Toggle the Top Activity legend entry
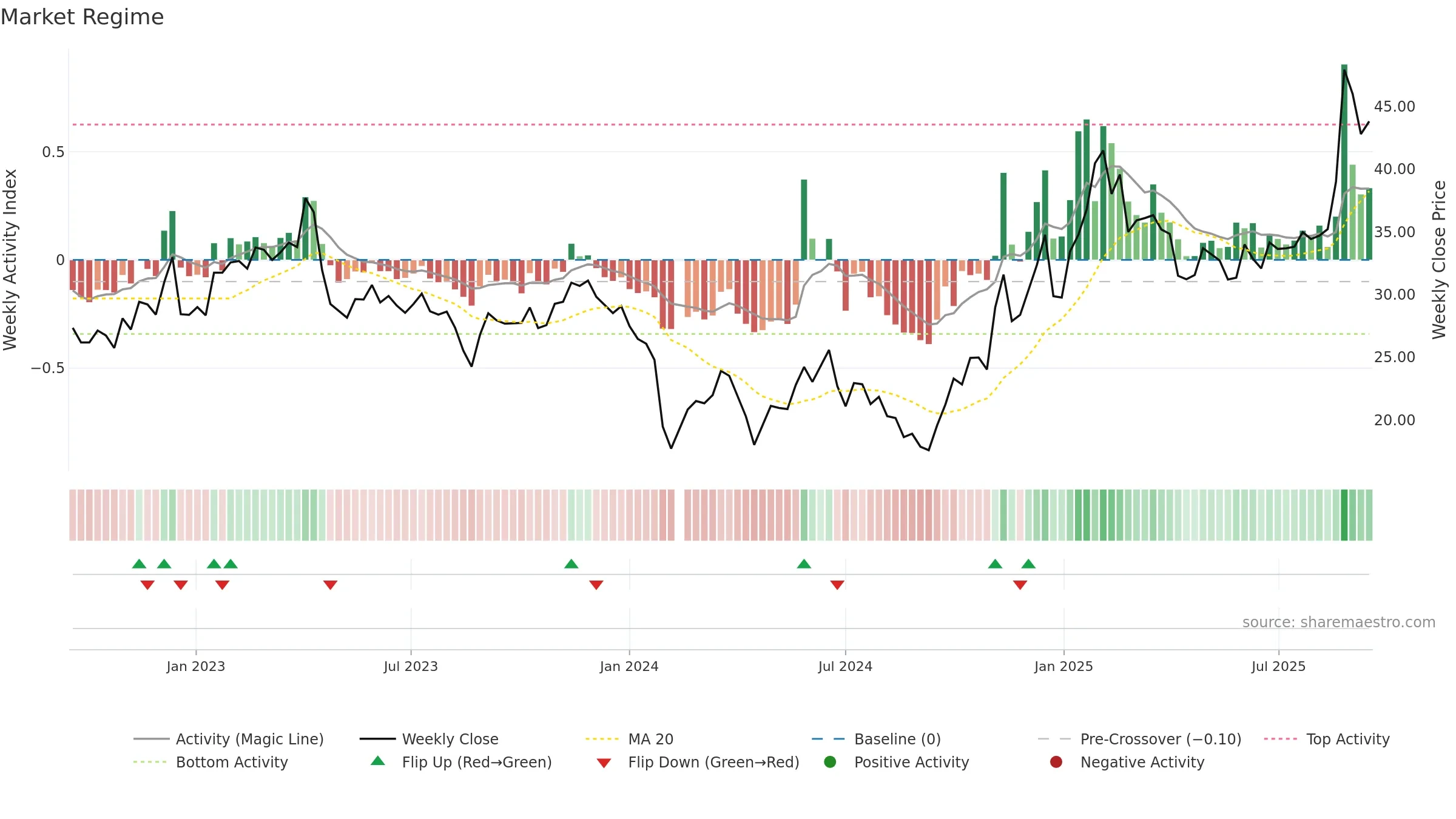The width and height of the screenshot is (1456, 819). 1327,739
